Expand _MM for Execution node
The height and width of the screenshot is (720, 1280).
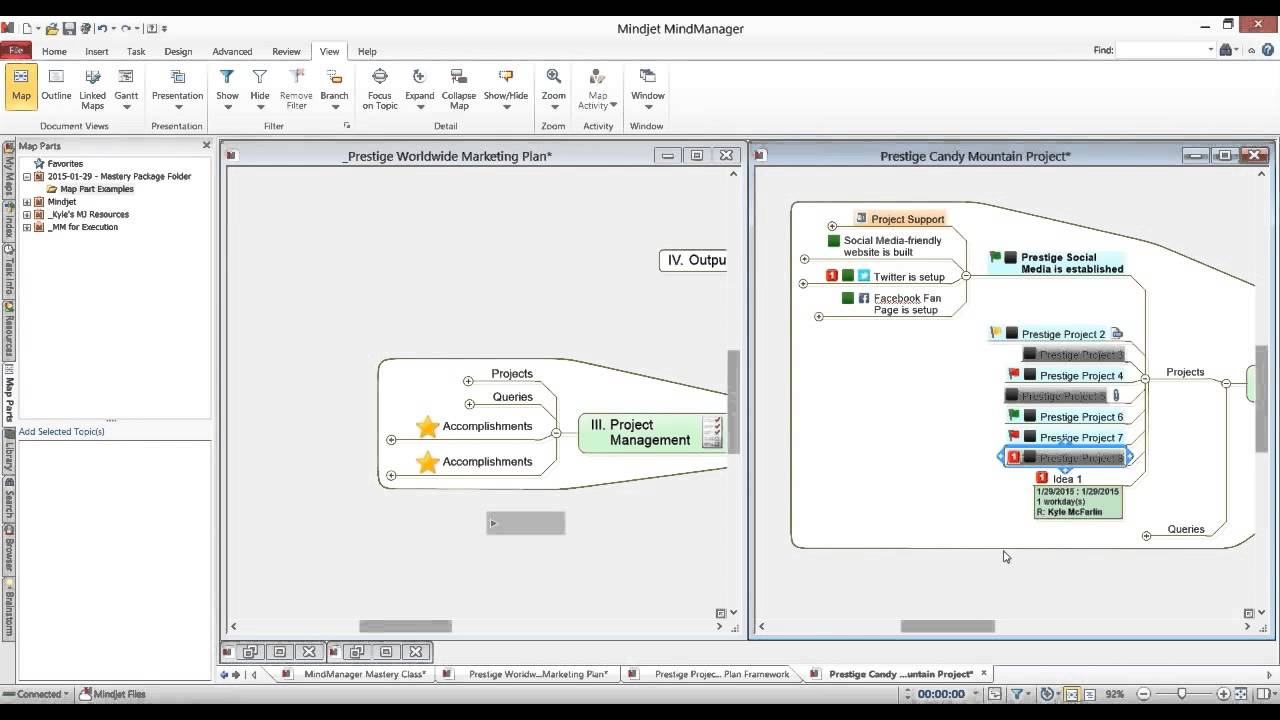[27, 227]
